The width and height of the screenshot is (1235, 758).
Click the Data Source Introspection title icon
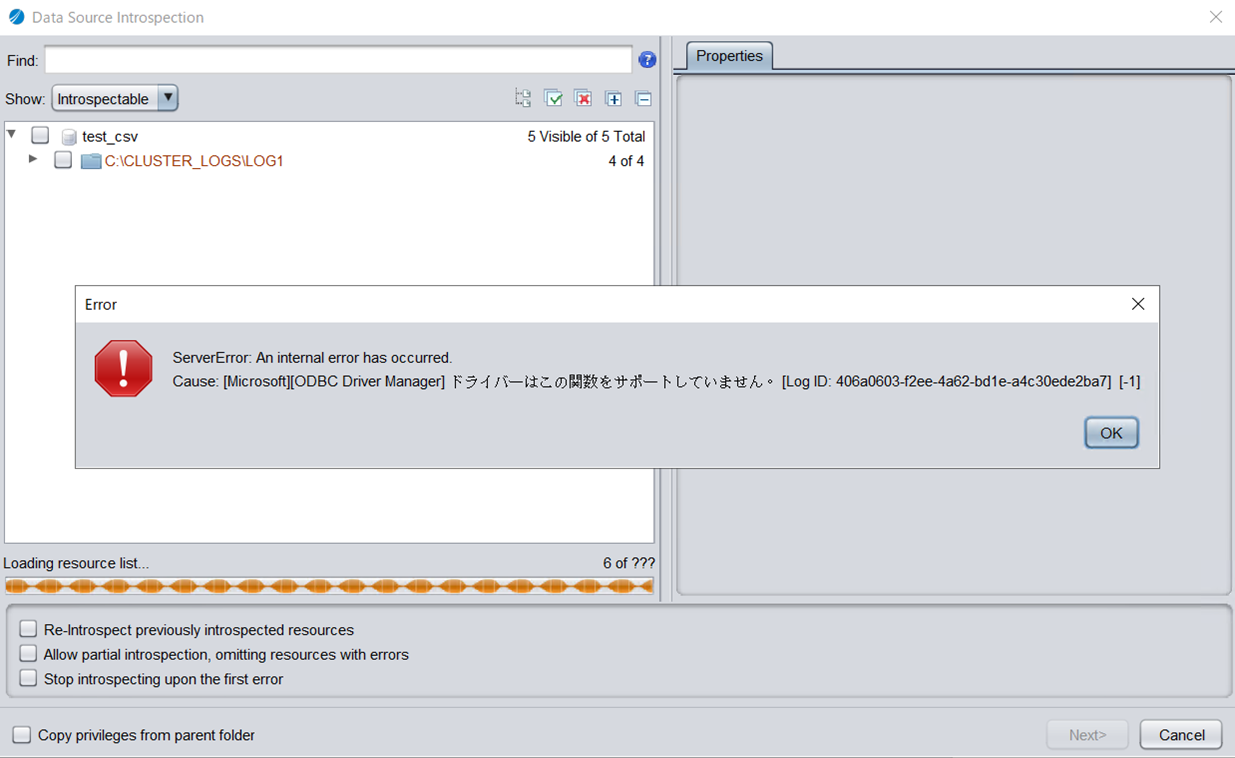[x=16, y=17]
